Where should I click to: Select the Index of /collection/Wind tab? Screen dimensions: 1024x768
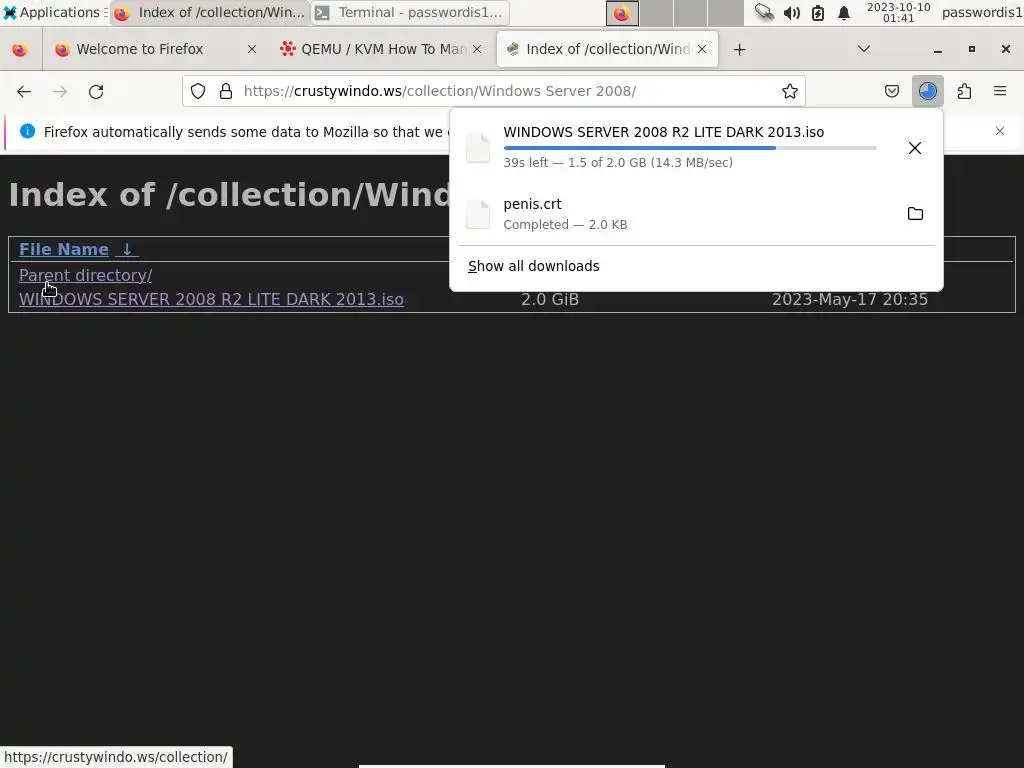(x=607, y=50)
